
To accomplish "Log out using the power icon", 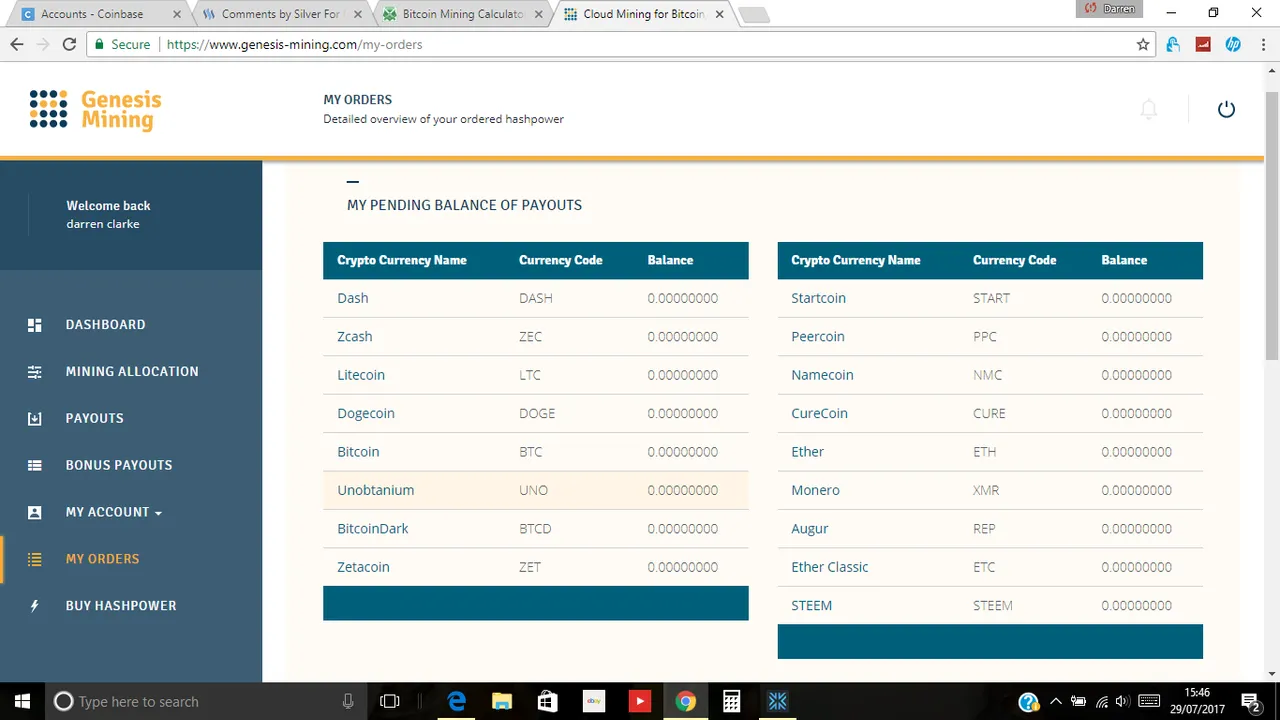I will (1226, 109).
